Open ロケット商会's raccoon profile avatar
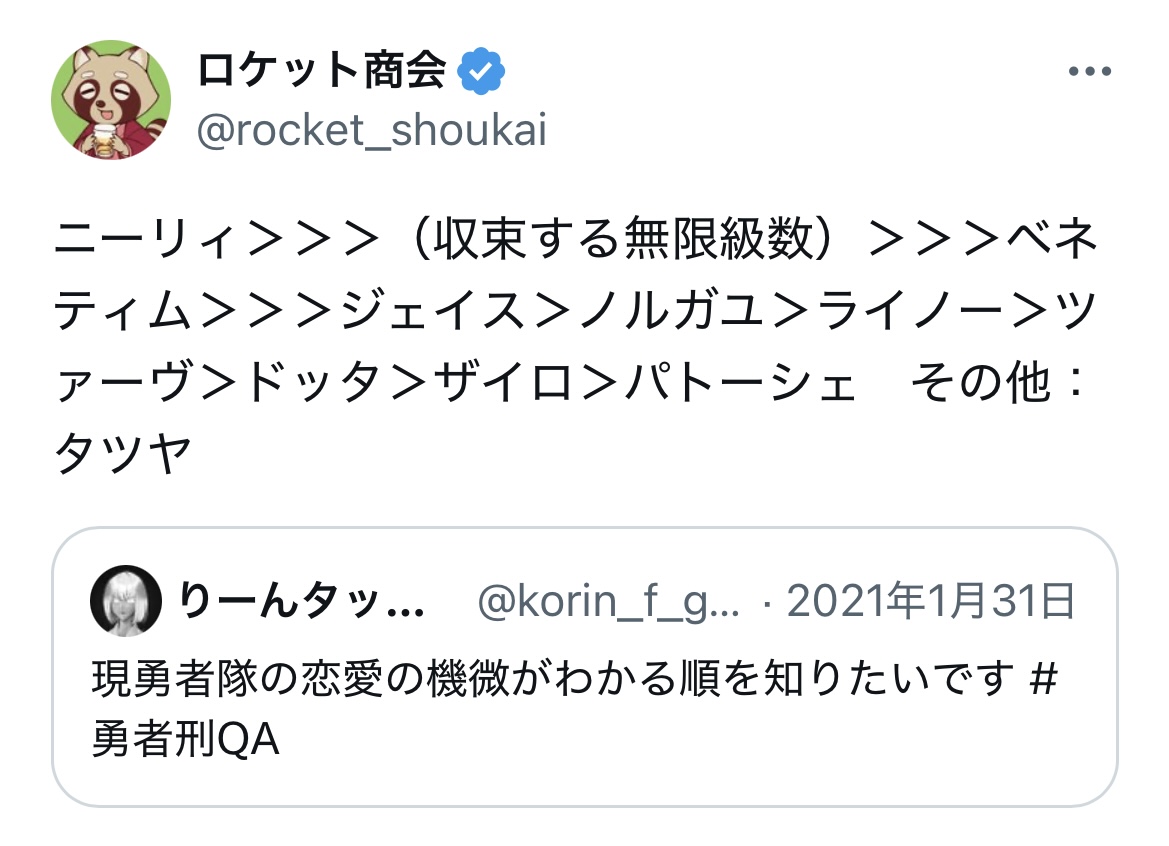The width and height of the screenshot is (1169, 846). pyautogui.click(x=111, y=100)
